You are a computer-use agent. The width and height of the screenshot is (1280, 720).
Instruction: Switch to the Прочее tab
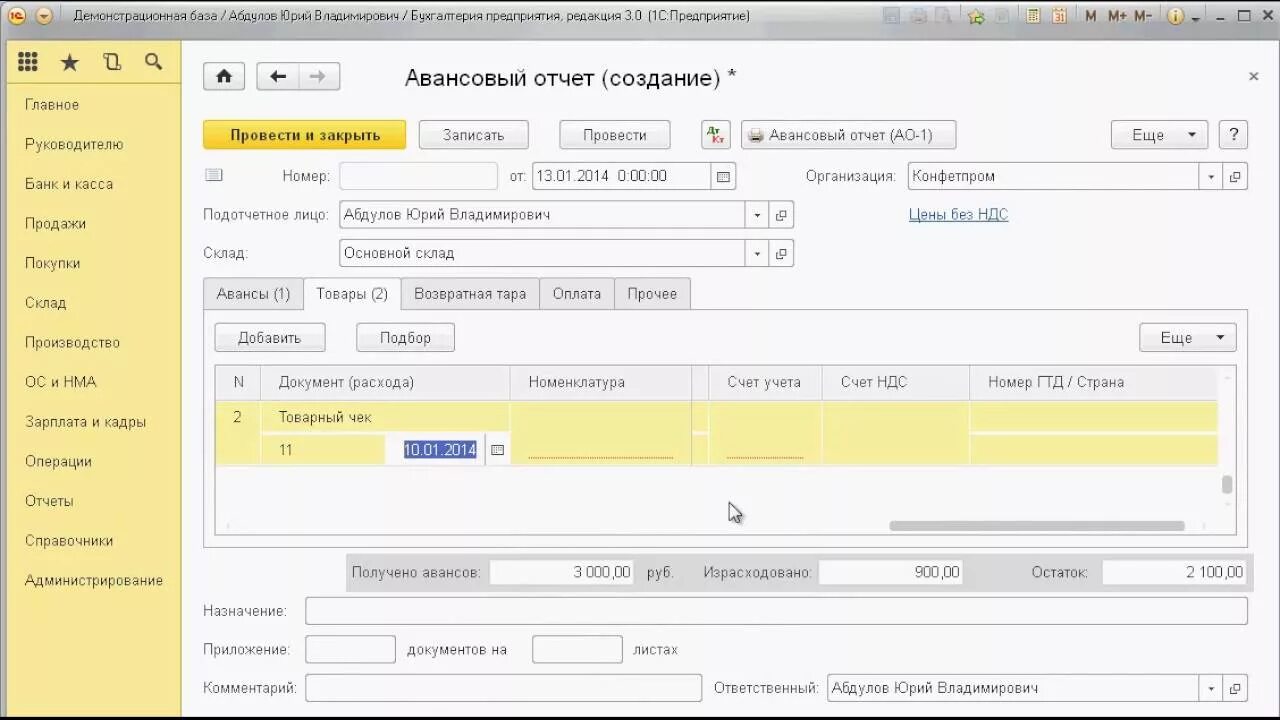coord(652,294)
